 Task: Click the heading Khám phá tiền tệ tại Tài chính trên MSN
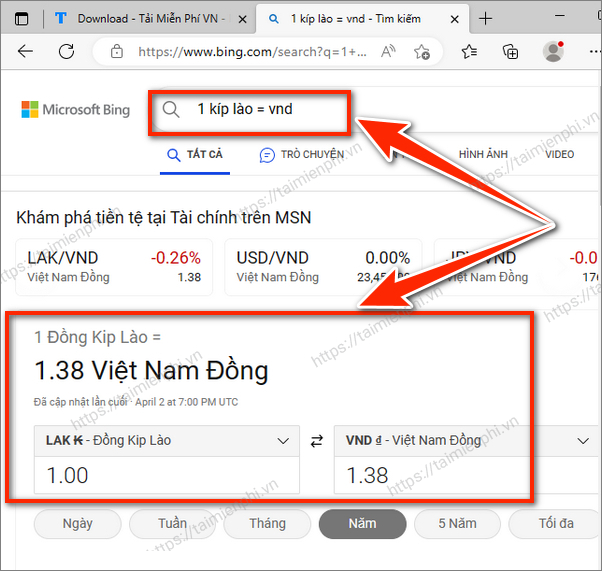click(x=164, y=218)
